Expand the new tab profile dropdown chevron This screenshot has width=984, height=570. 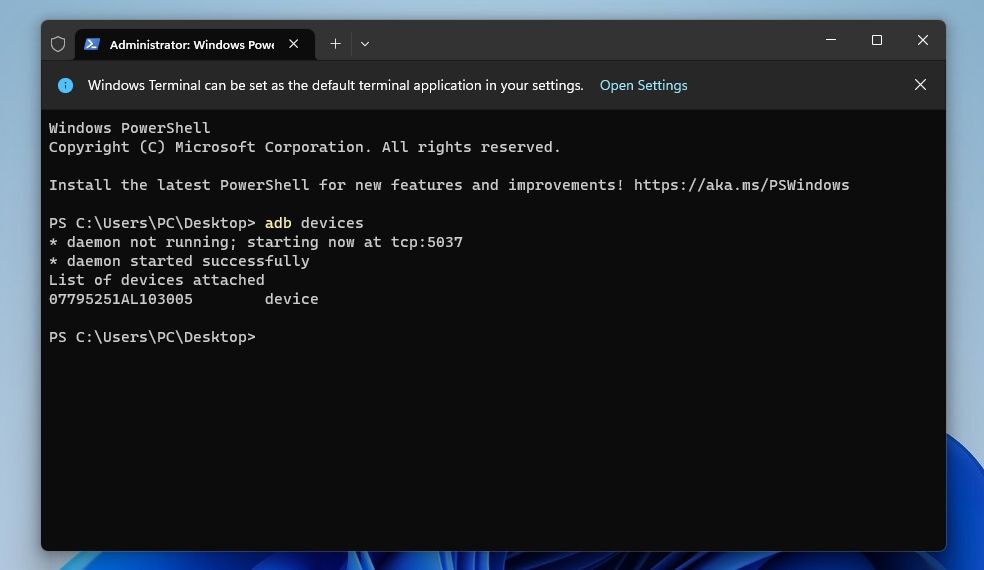[x=365, y=44]
